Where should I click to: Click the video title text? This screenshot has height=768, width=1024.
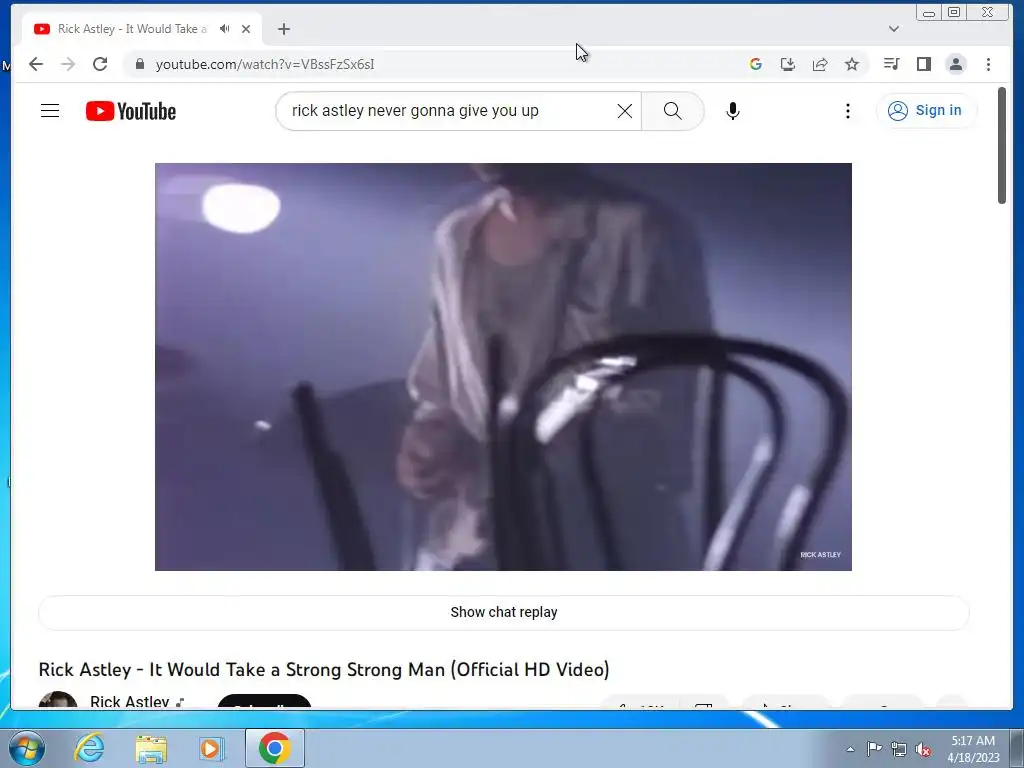(324, 669)
